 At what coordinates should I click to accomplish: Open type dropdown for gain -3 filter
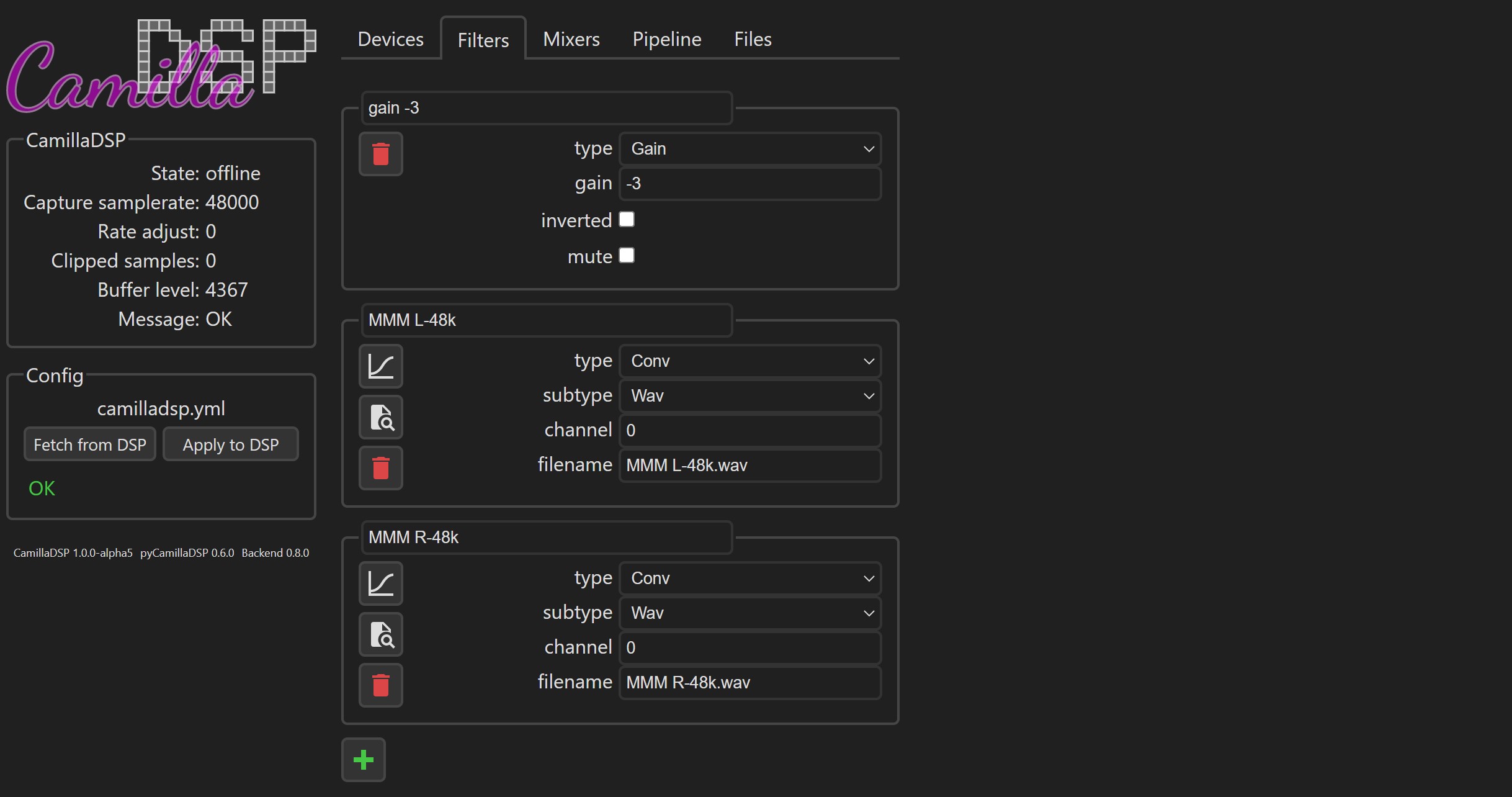point(750,149)
